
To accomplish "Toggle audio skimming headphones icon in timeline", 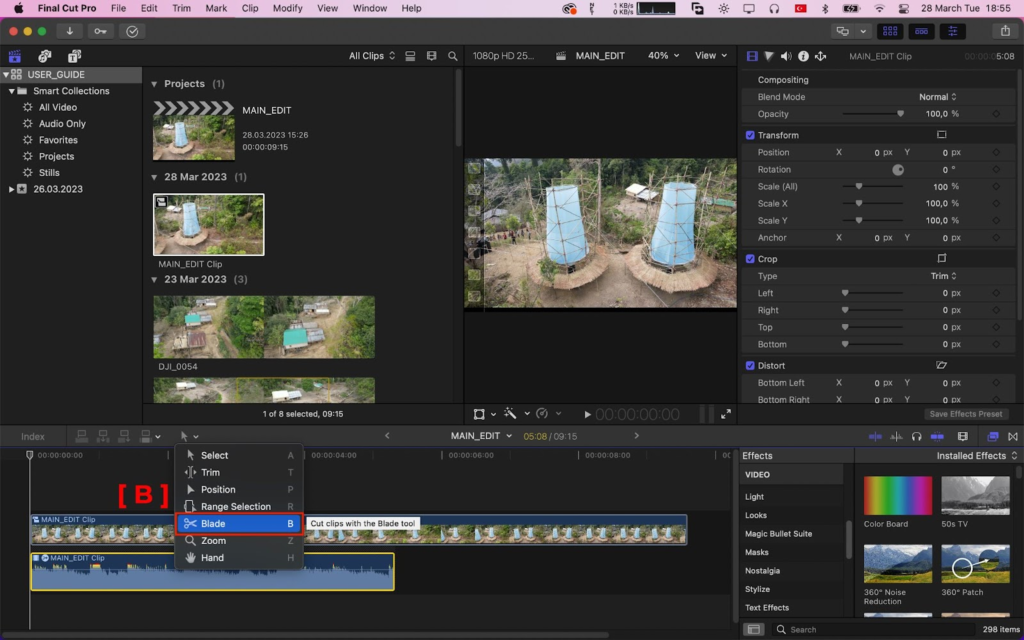I will [916, 436].
